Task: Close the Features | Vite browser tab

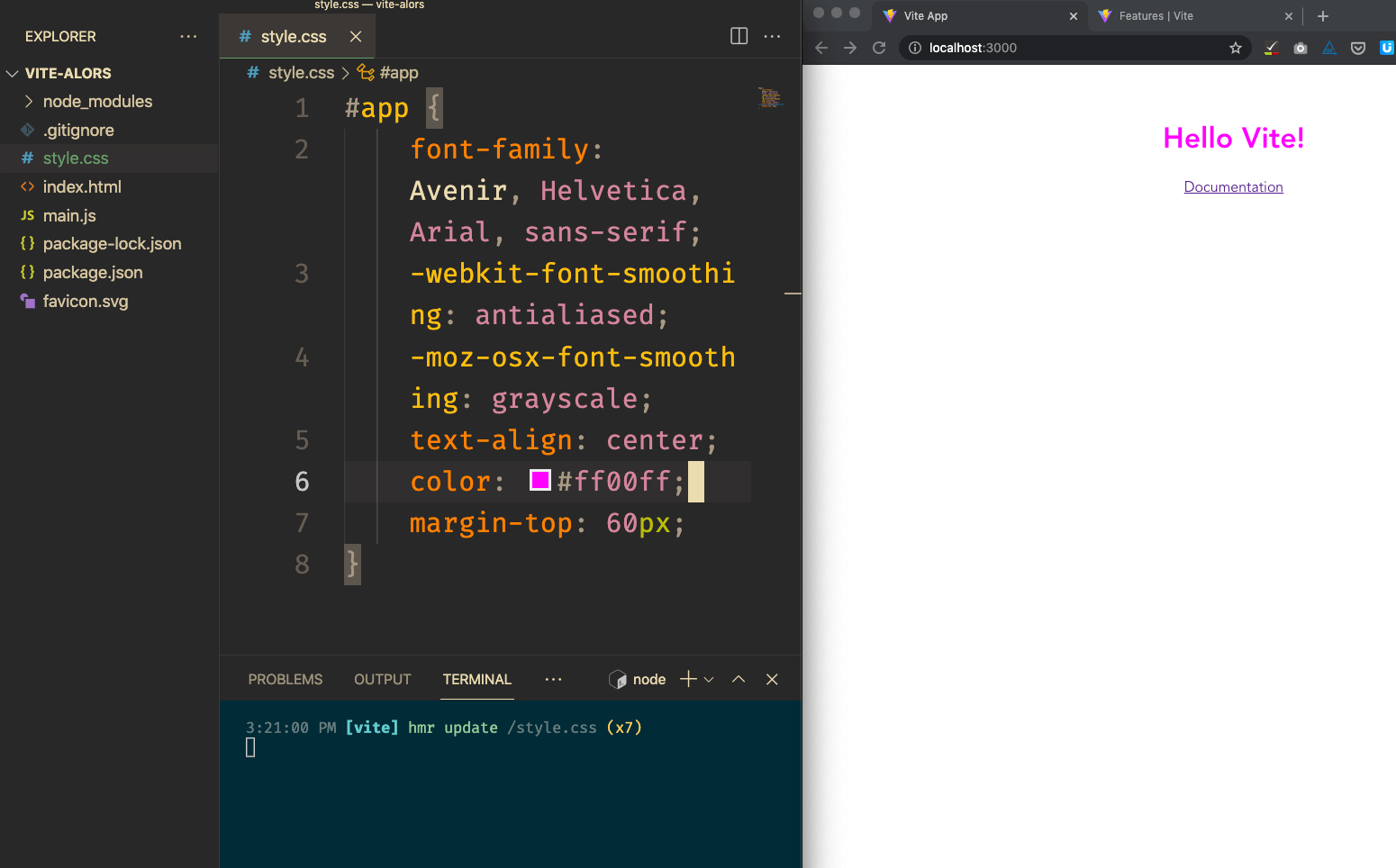Action: click(x=1289, y=16)
